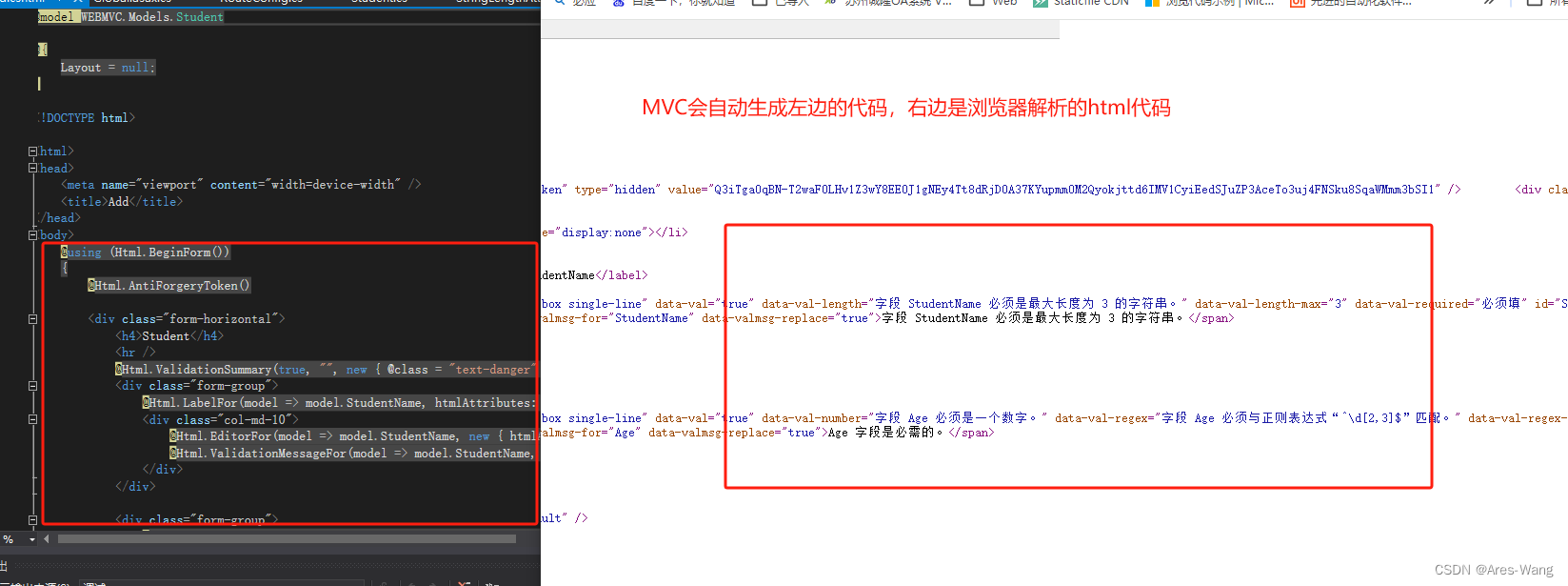
Task: Collapse the form-horizontal div region
Action: pos(32,319)
